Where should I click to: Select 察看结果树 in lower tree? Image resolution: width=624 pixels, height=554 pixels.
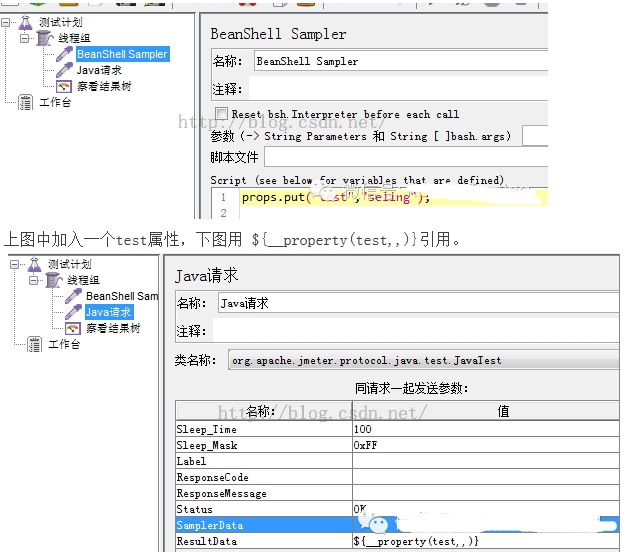coord(113,328)
